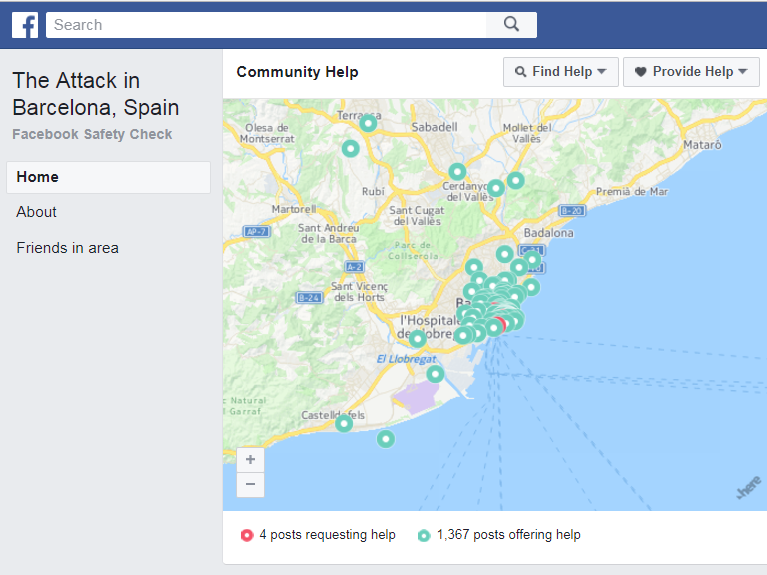Click the search magnifier button

(511, 25)
